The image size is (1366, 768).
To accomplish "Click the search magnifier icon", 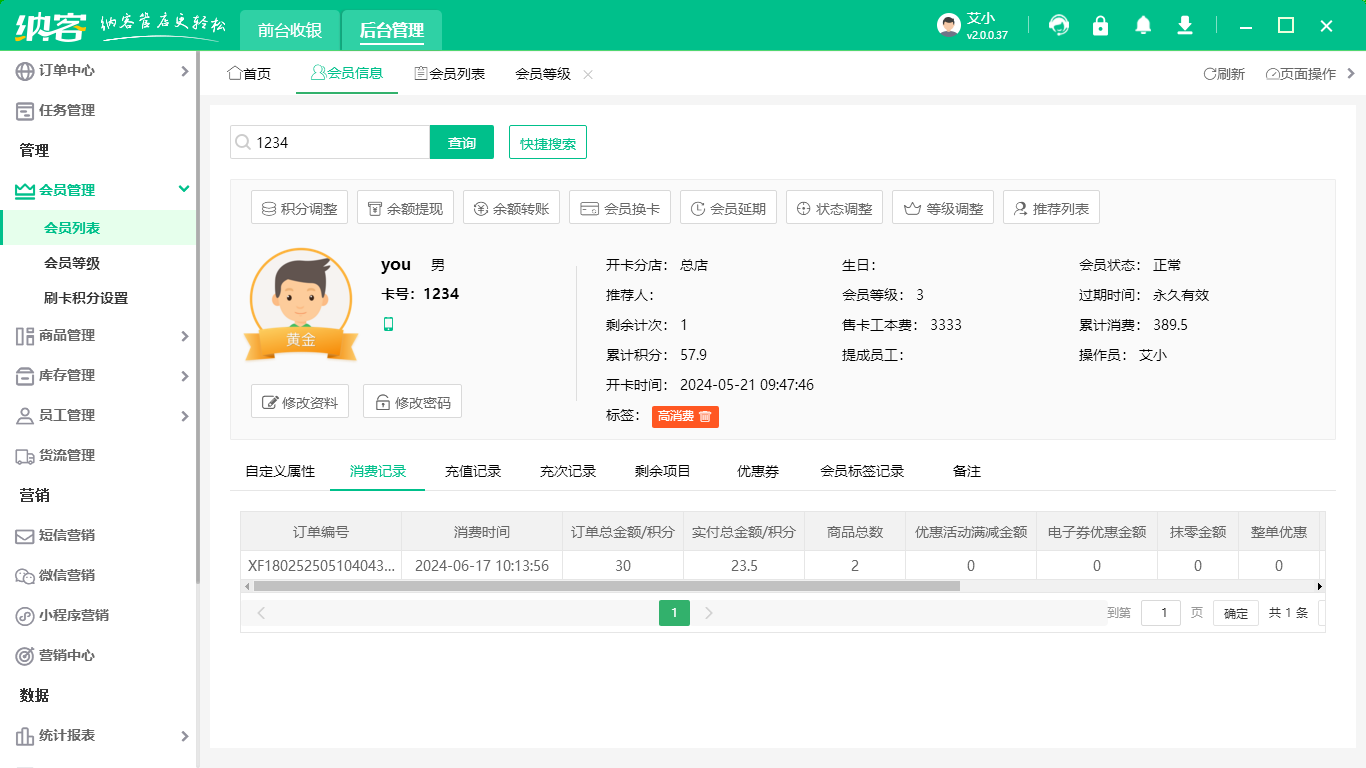I will pyautogui.click(x=242, y=143).
